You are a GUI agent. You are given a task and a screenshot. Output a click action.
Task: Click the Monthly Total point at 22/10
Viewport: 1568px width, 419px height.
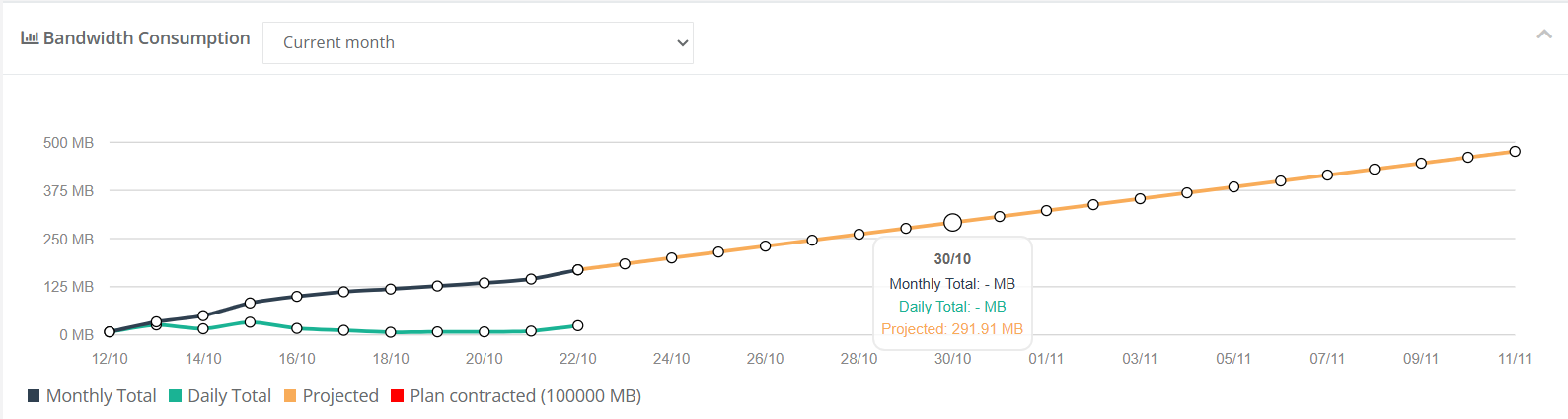pos(578,269)
